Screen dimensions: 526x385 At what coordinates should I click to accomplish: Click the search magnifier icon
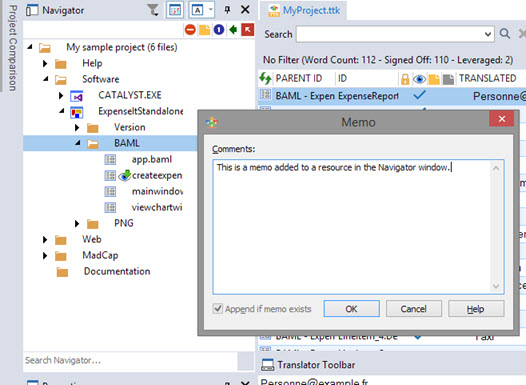pyautogui.click(x=505, y=34)
